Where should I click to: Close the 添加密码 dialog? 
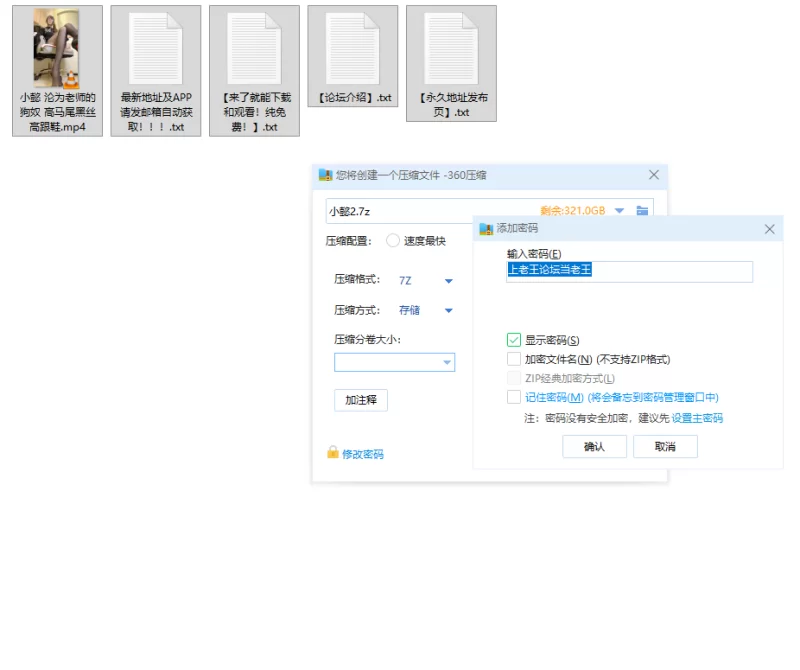pyautogui.click(x=769, y=229)
